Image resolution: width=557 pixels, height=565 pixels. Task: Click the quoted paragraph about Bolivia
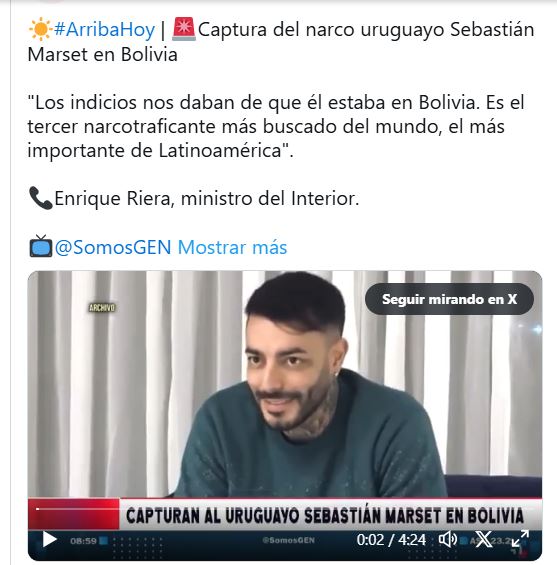(x=276, y=126)
